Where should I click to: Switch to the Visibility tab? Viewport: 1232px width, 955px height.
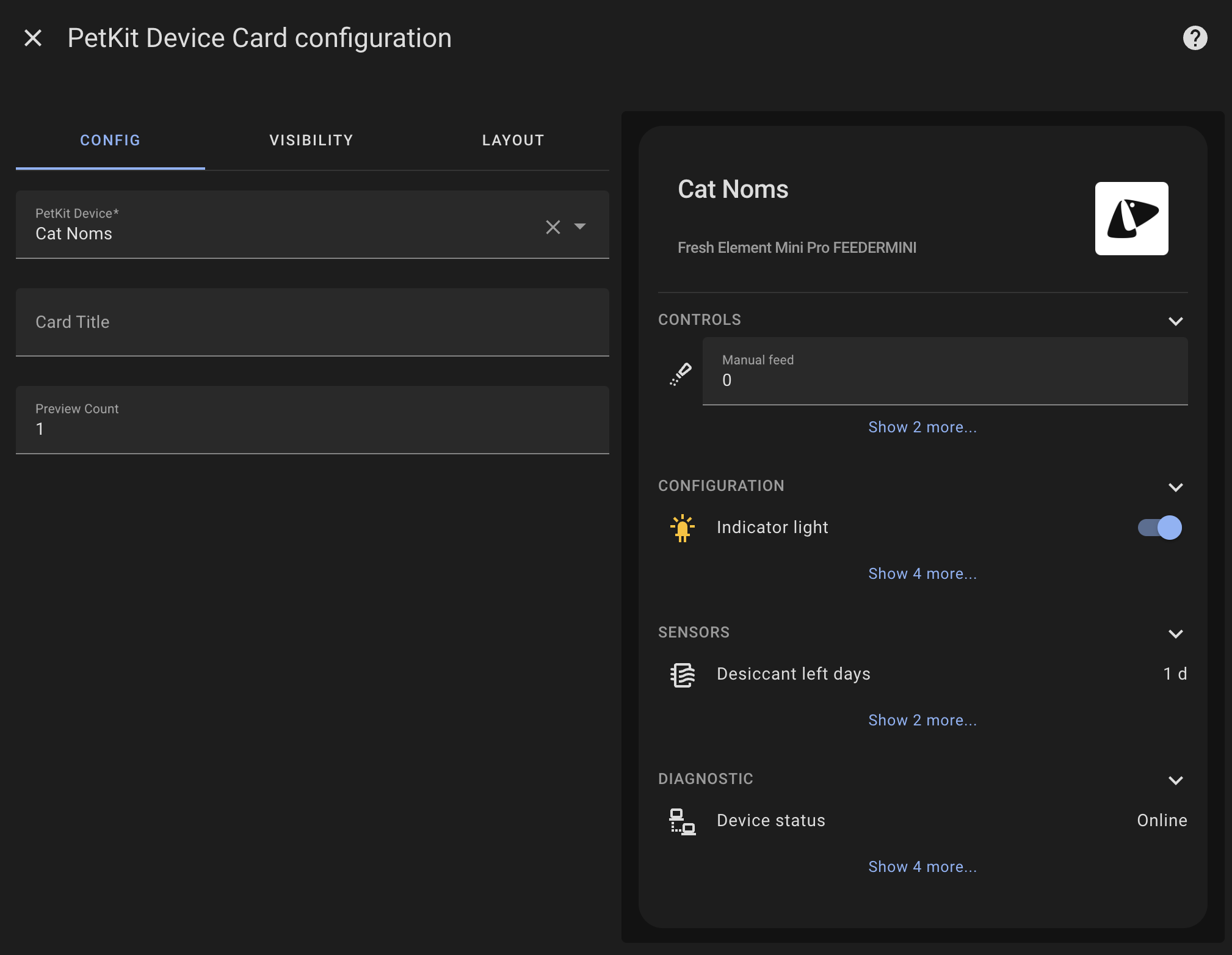point(311,140)
